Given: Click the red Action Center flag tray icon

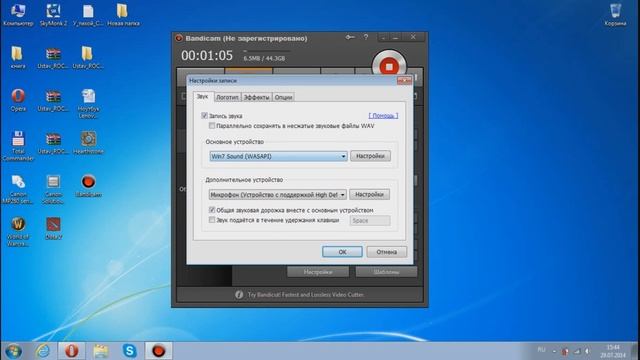Looking at the screenshot, I should click(565, 351).
